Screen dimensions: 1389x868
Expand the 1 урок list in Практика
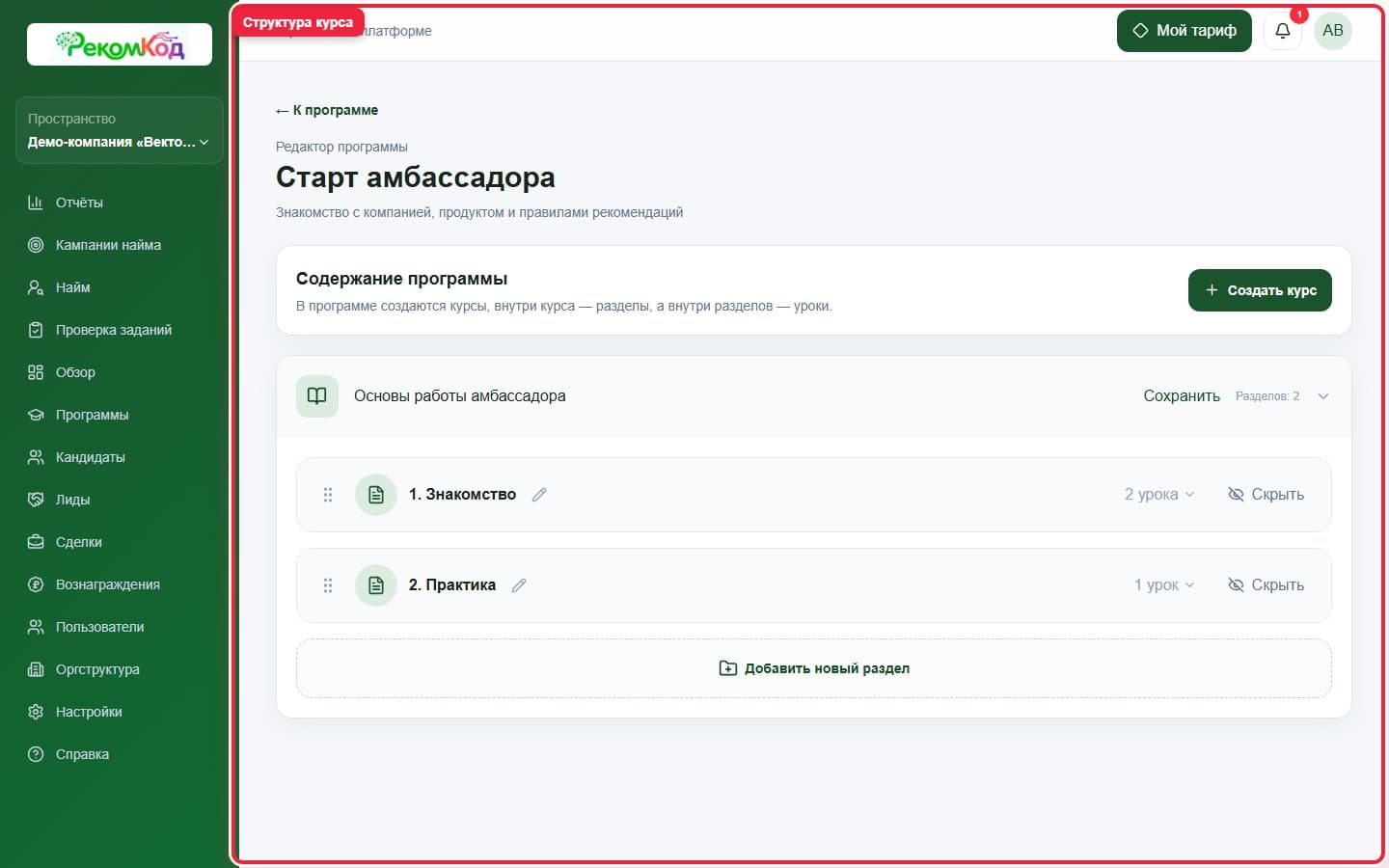pyautogui.click(x=1164, y=585)
